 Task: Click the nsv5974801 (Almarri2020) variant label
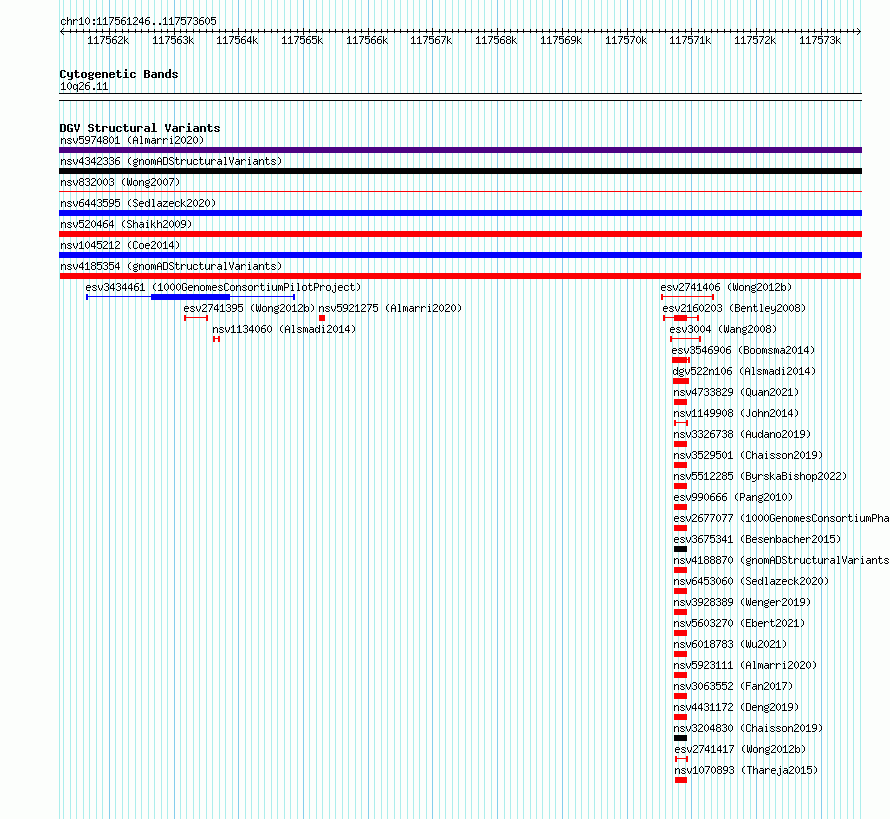[132, 140]
